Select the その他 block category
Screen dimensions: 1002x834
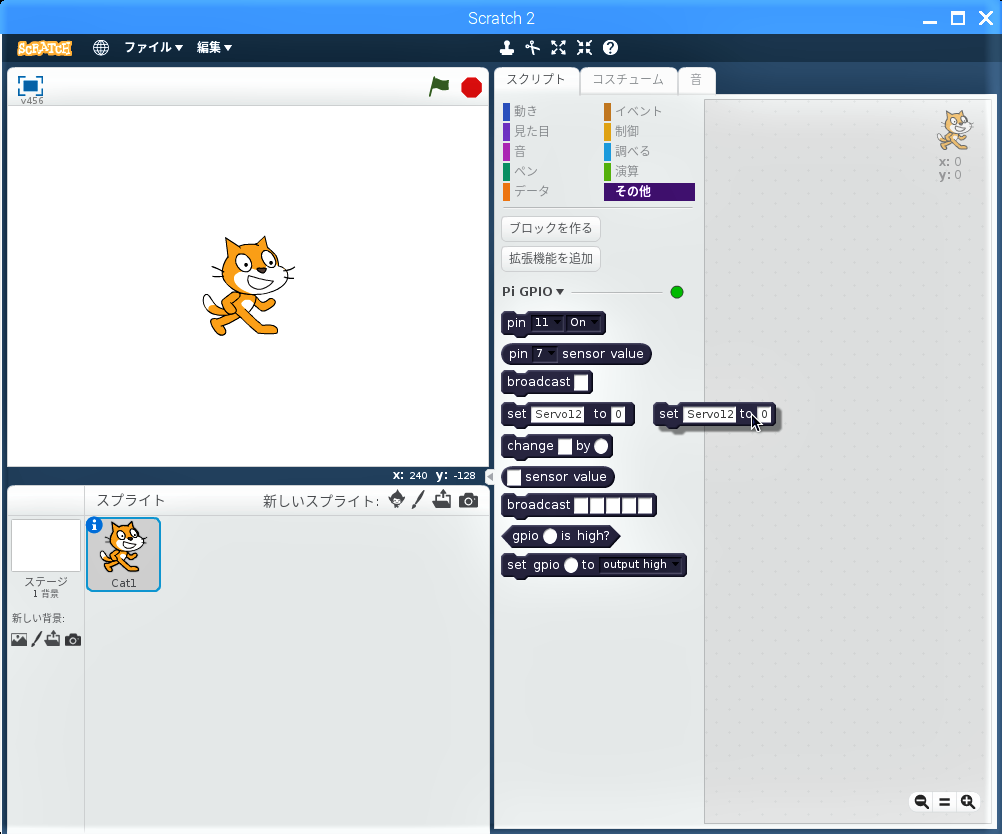tap(649, 192)
